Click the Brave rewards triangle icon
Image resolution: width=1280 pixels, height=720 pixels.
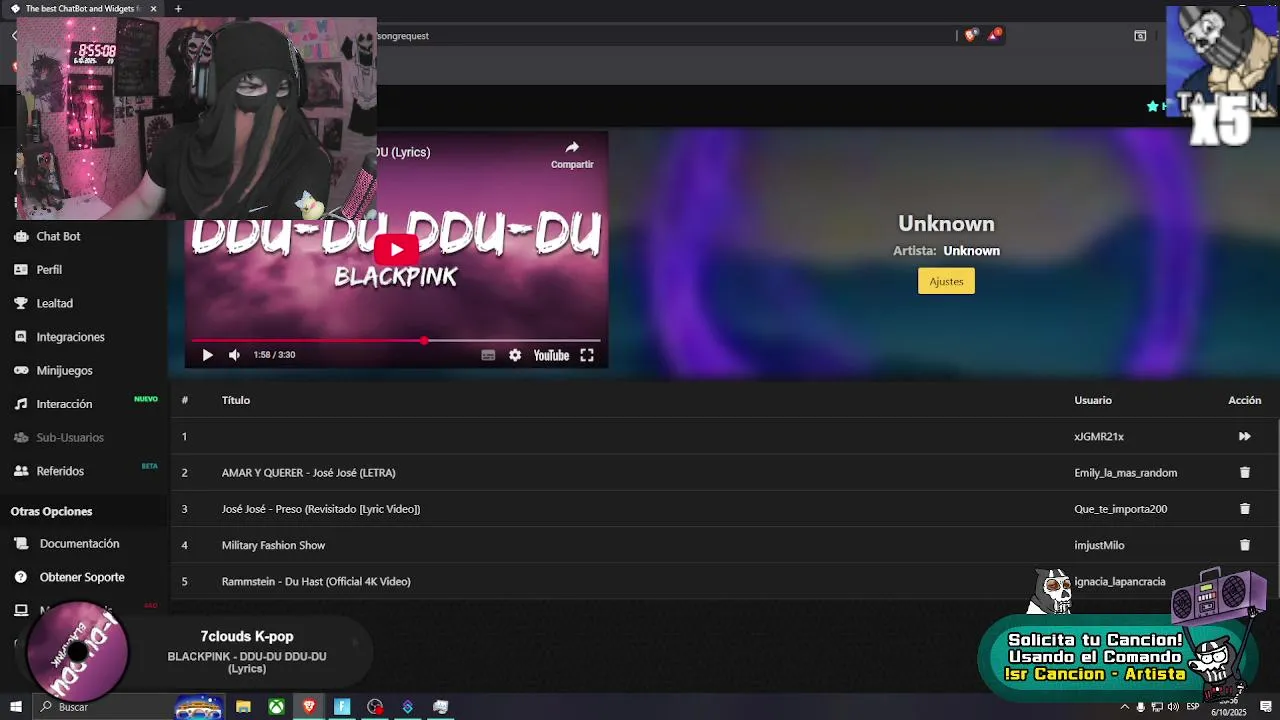pyautogui.click(x=994, y=35)
